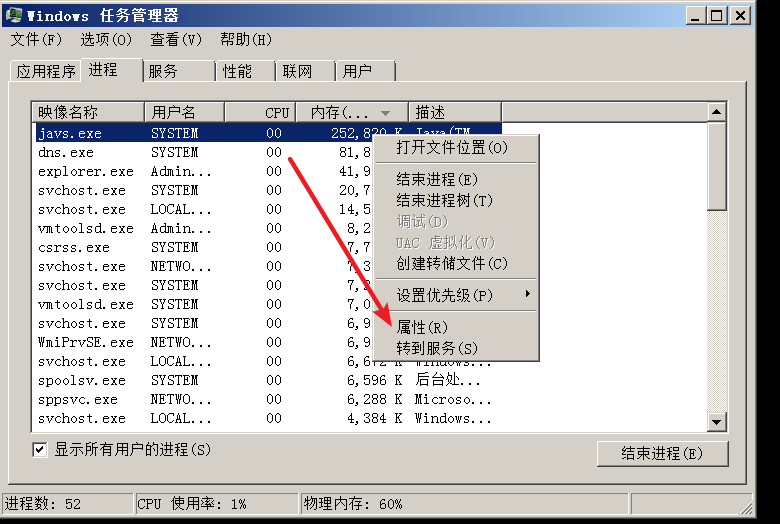Maximize the Task Manager window
Screen dimensions: 780x524
[x=717, y=15]
